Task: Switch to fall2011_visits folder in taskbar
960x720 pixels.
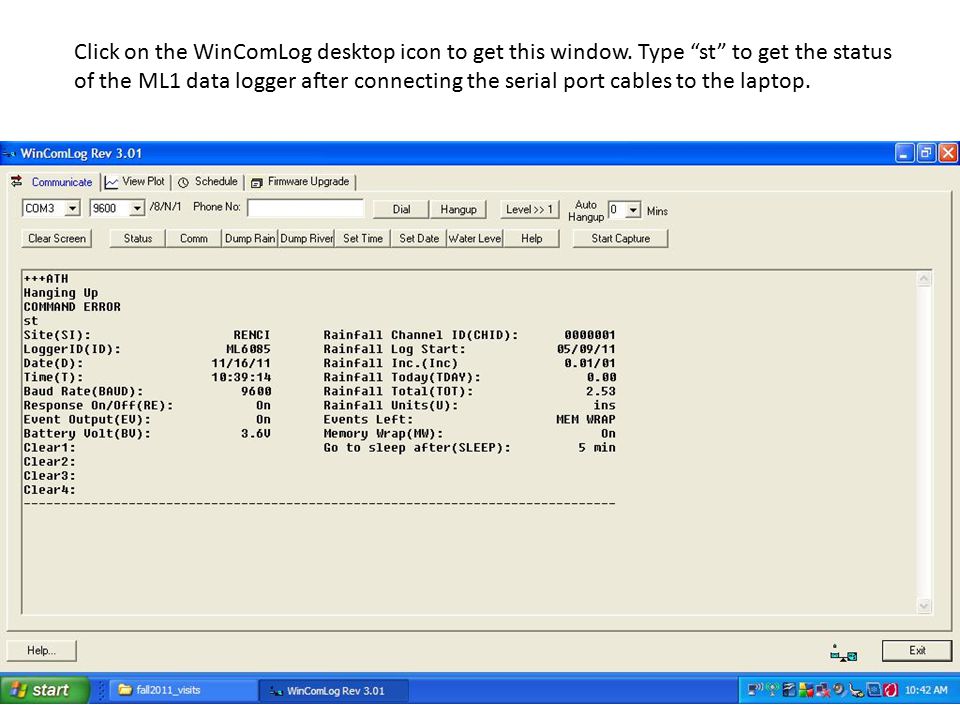Action: [184, 690]
